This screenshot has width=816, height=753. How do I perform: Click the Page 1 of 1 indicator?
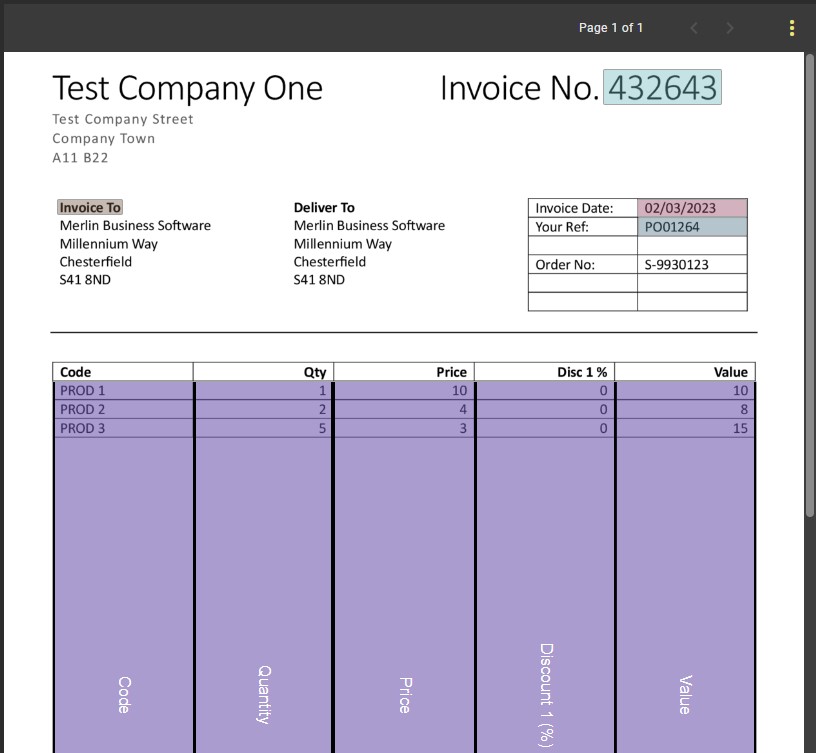point(611,28)
